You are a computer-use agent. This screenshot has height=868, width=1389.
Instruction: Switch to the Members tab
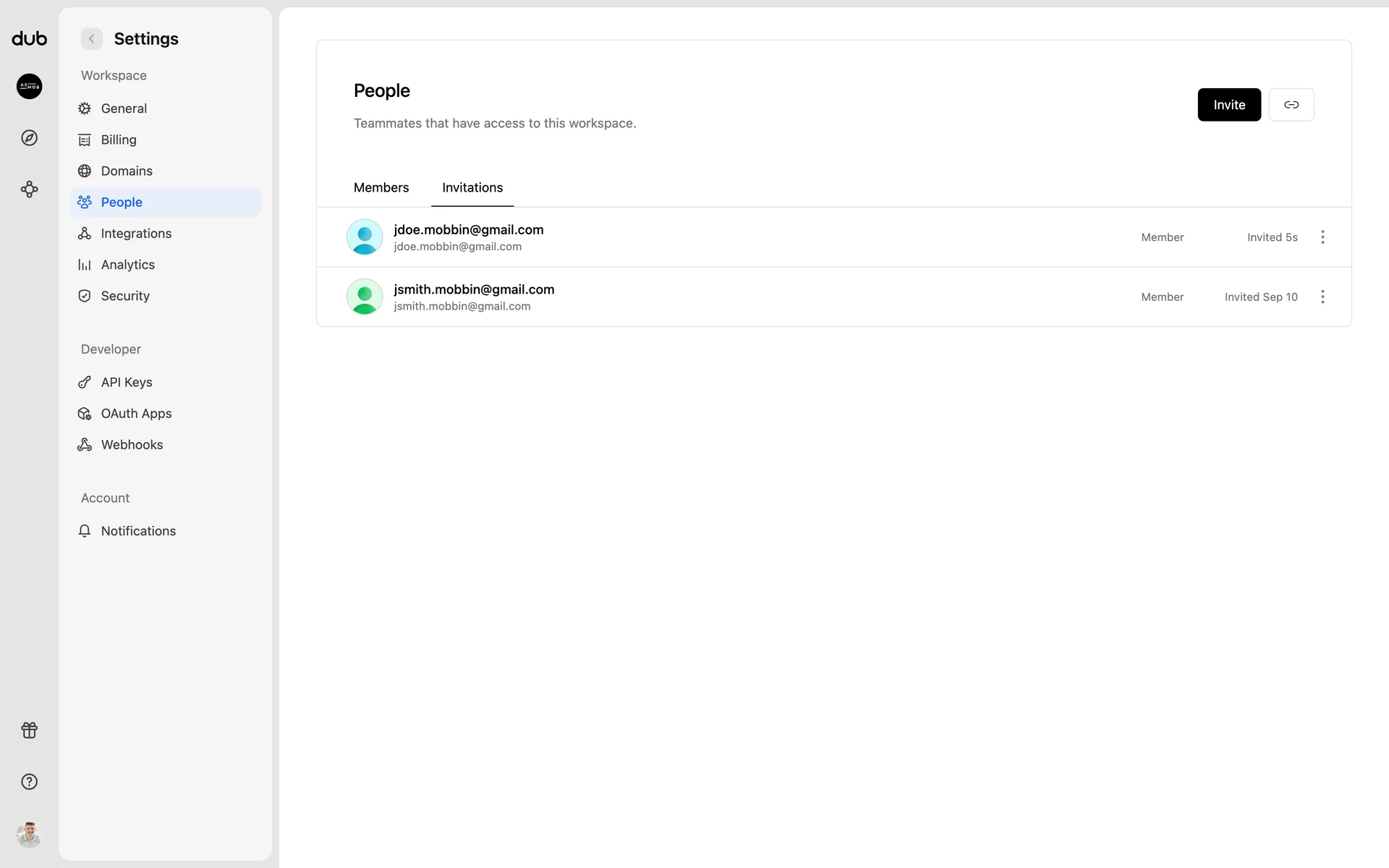(x=381, y=187)
